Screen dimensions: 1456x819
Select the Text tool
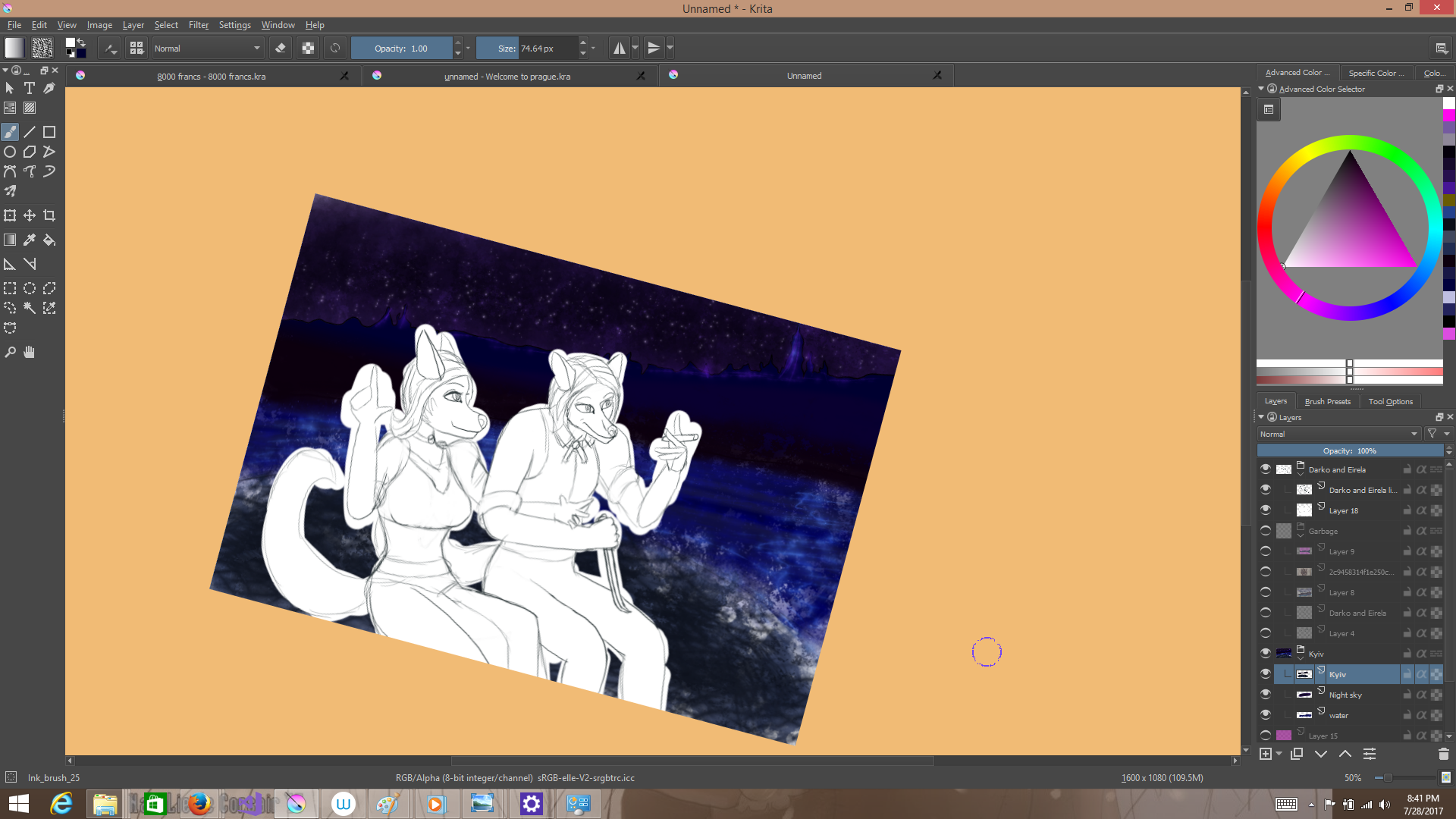[x=30, y=89]
